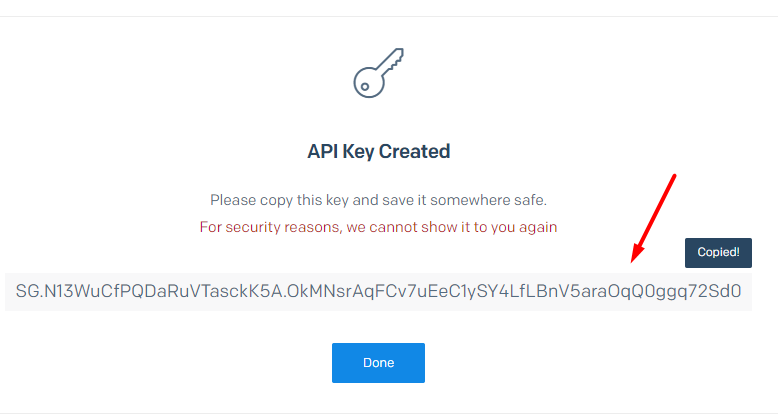Click the word 'API' in the heading
The width and height of the screenshot is (778, 414).
(x=322, y=152)
